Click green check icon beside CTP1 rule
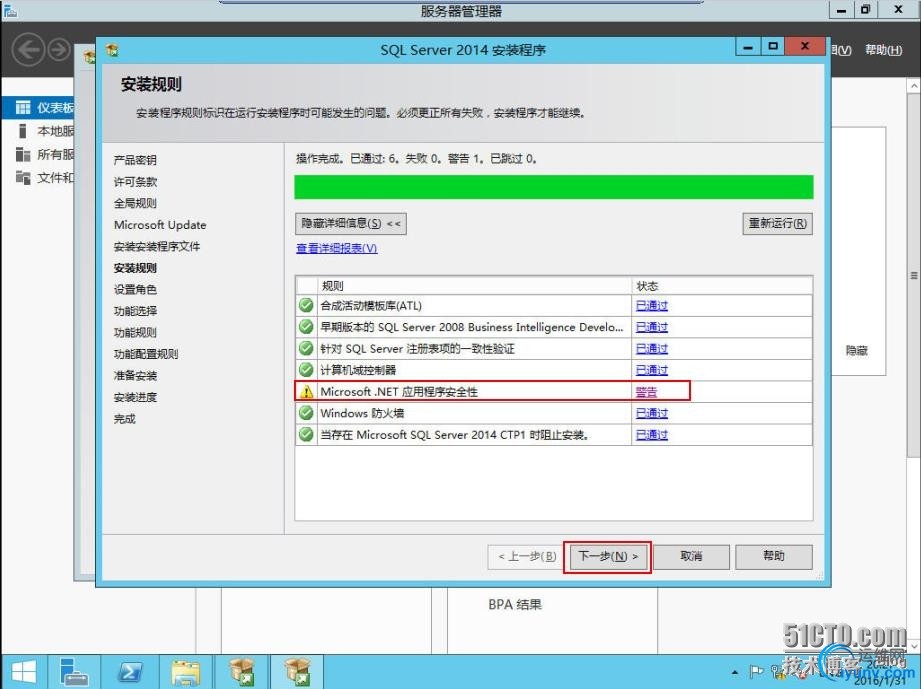This screenshot has width=921, height=689. 306,435
